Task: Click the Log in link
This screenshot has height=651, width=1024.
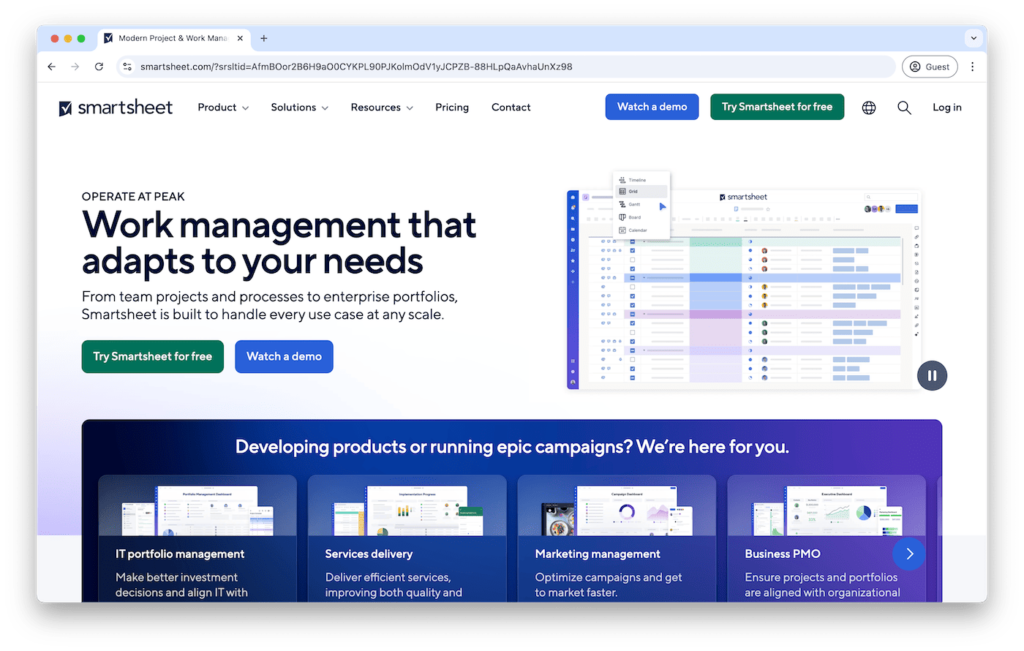Action: [947, 108]
